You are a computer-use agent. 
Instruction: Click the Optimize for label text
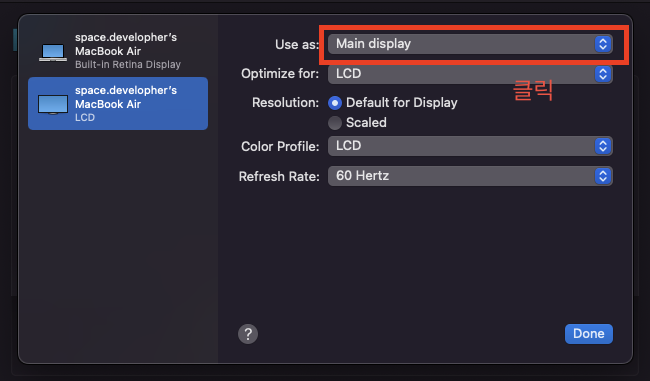(280, 74)
